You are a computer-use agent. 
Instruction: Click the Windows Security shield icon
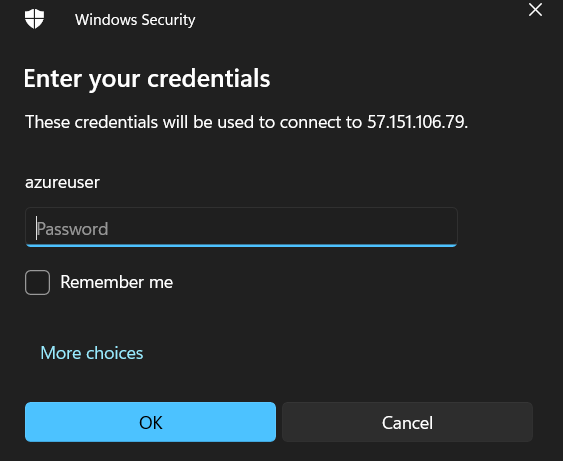tap(34, 19)
